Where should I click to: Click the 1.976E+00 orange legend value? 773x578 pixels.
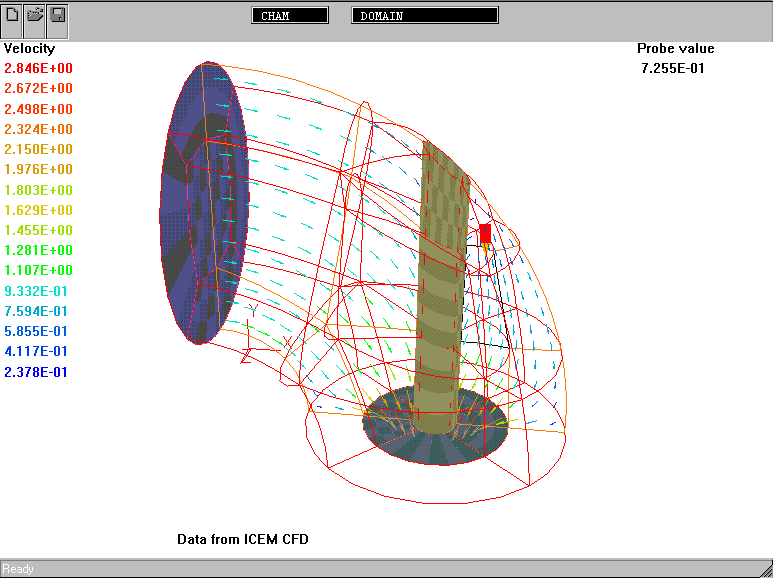pyautogui.click(x=38, y=170)
